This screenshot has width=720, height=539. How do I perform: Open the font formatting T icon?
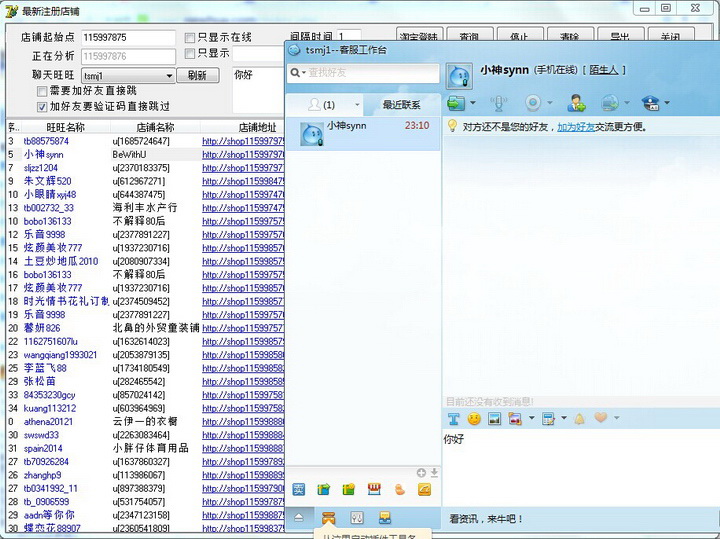[x=454, y=419]
